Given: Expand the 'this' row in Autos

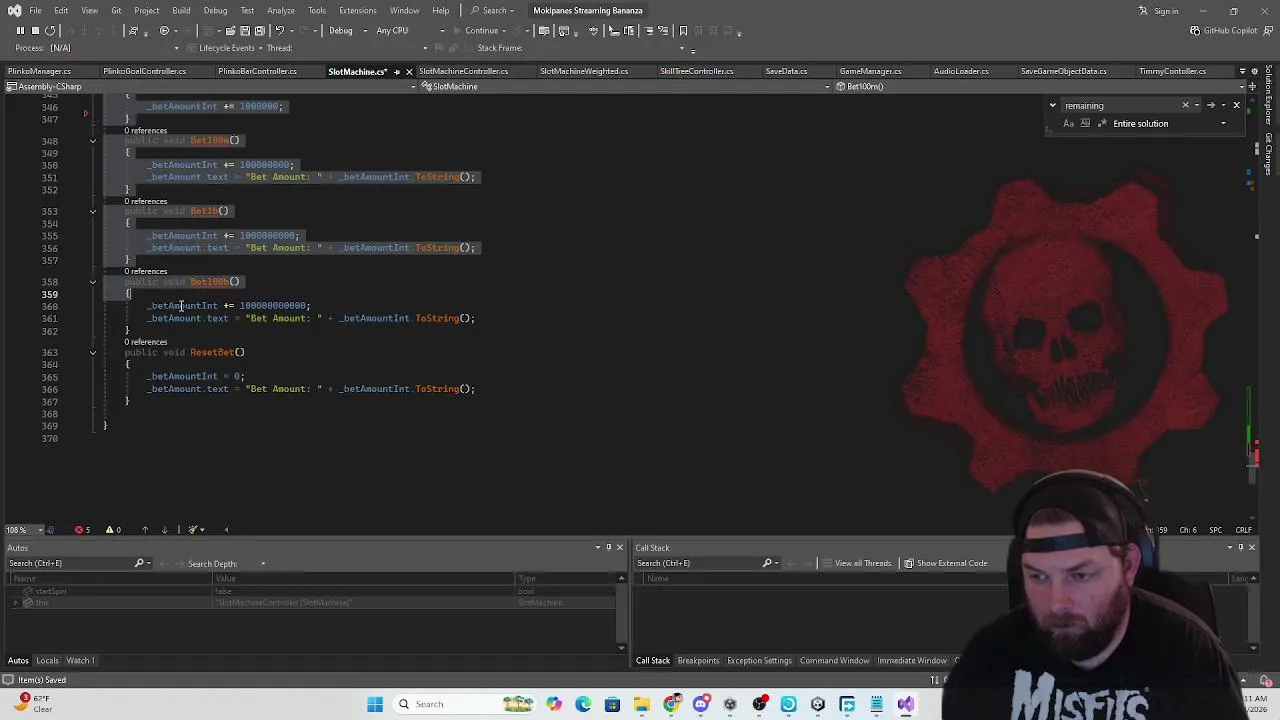Looking at the screenshot, I should tap(15, 603).
